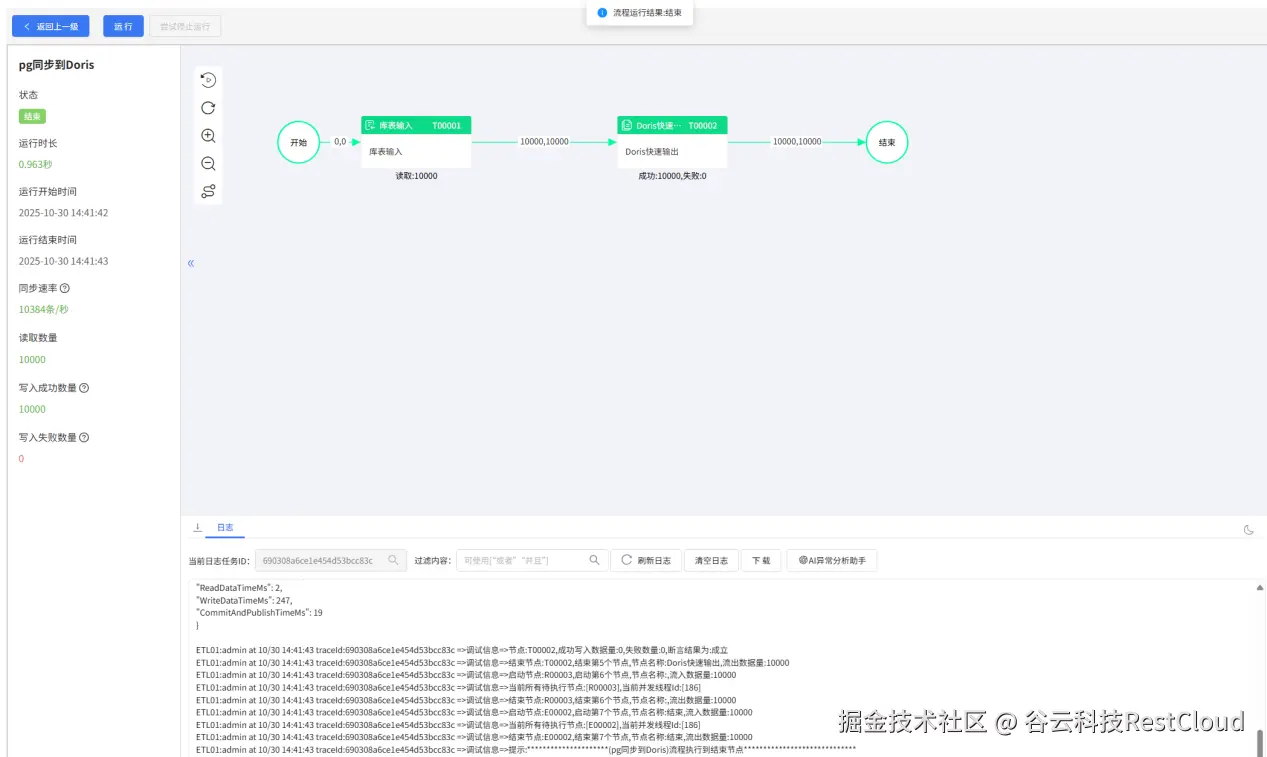
Task: Click the search icon in the filter field
Action: point(594,560)
